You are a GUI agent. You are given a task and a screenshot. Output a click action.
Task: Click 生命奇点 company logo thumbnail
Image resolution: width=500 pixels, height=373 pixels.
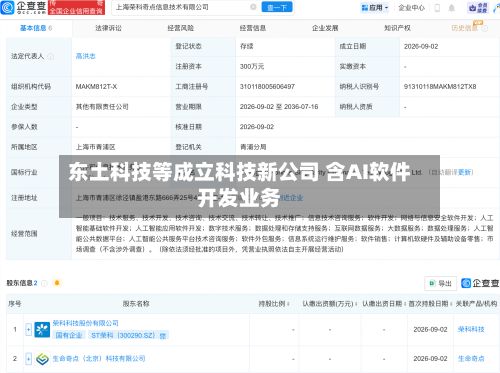coord(42,359)
